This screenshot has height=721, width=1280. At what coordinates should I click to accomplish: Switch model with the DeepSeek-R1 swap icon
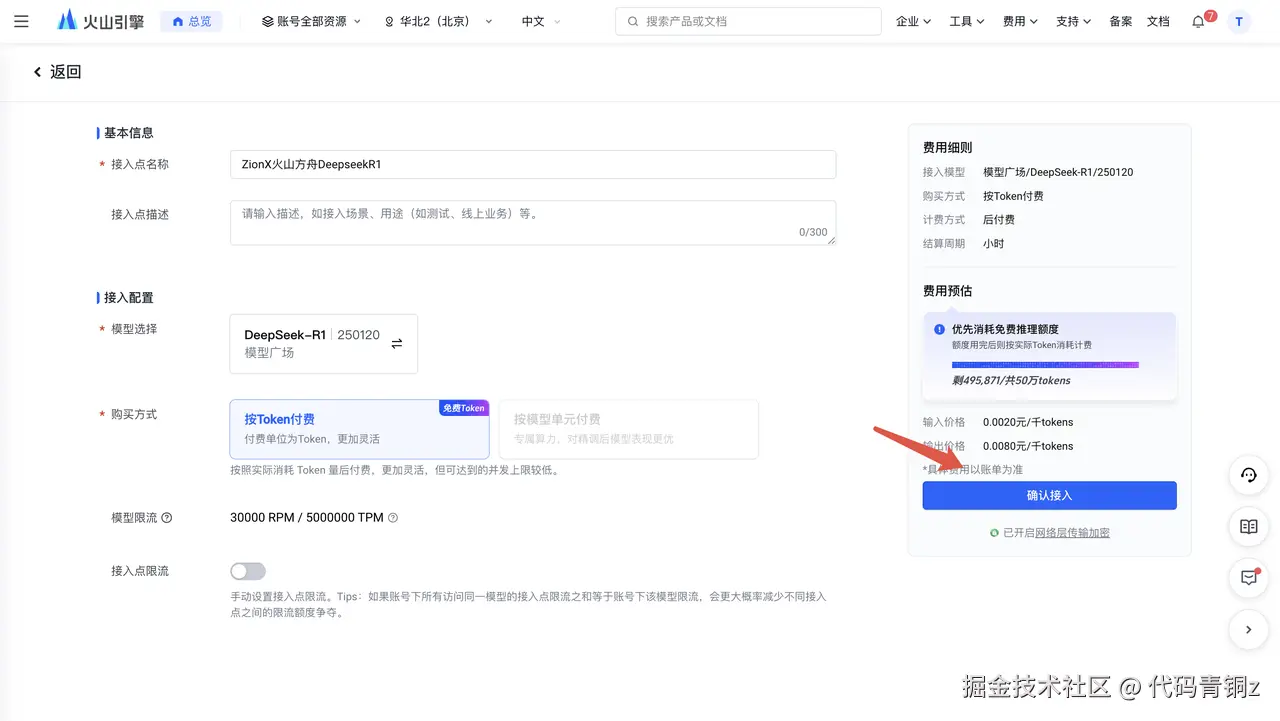pyautogui.click(x=397, y=343)
